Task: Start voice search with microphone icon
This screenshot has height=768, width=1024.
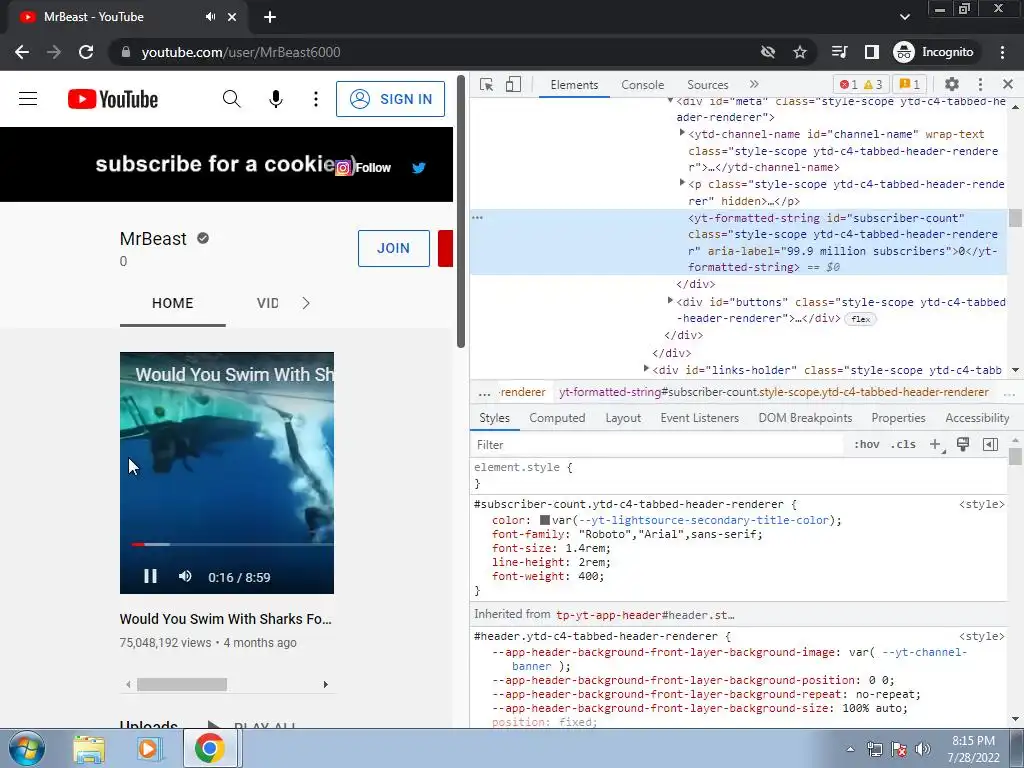Action: coord(276,99)
